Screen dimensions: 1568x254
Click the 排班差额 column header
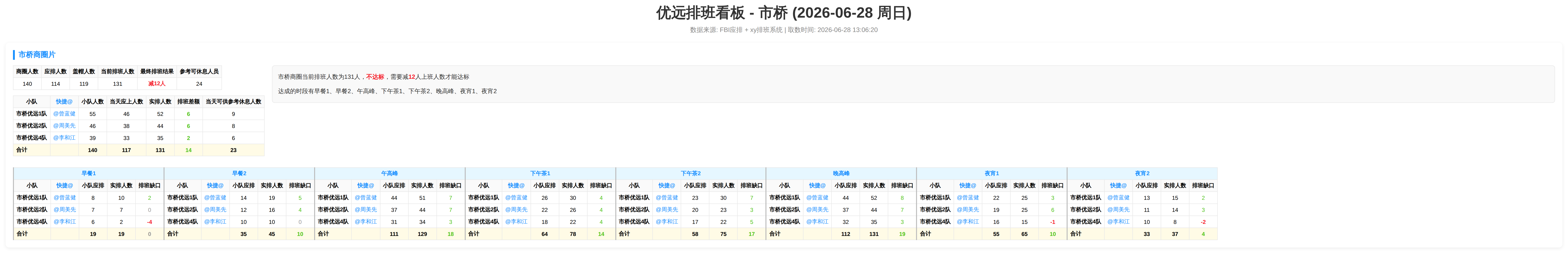tap(189, 102)
